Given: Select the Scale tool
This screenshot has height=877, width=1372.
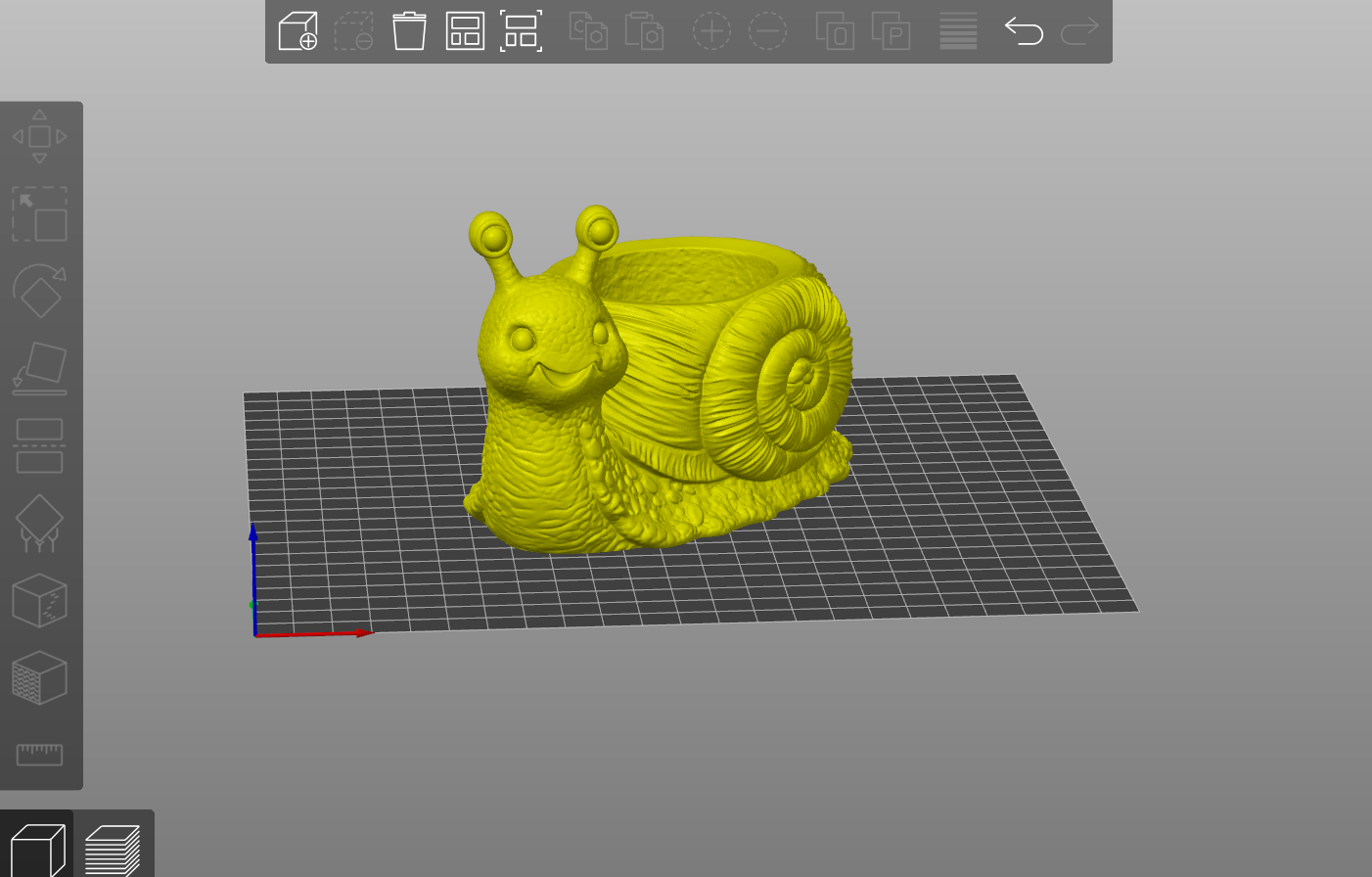Looking at the screenshot, I should click(x=39, y=214).
